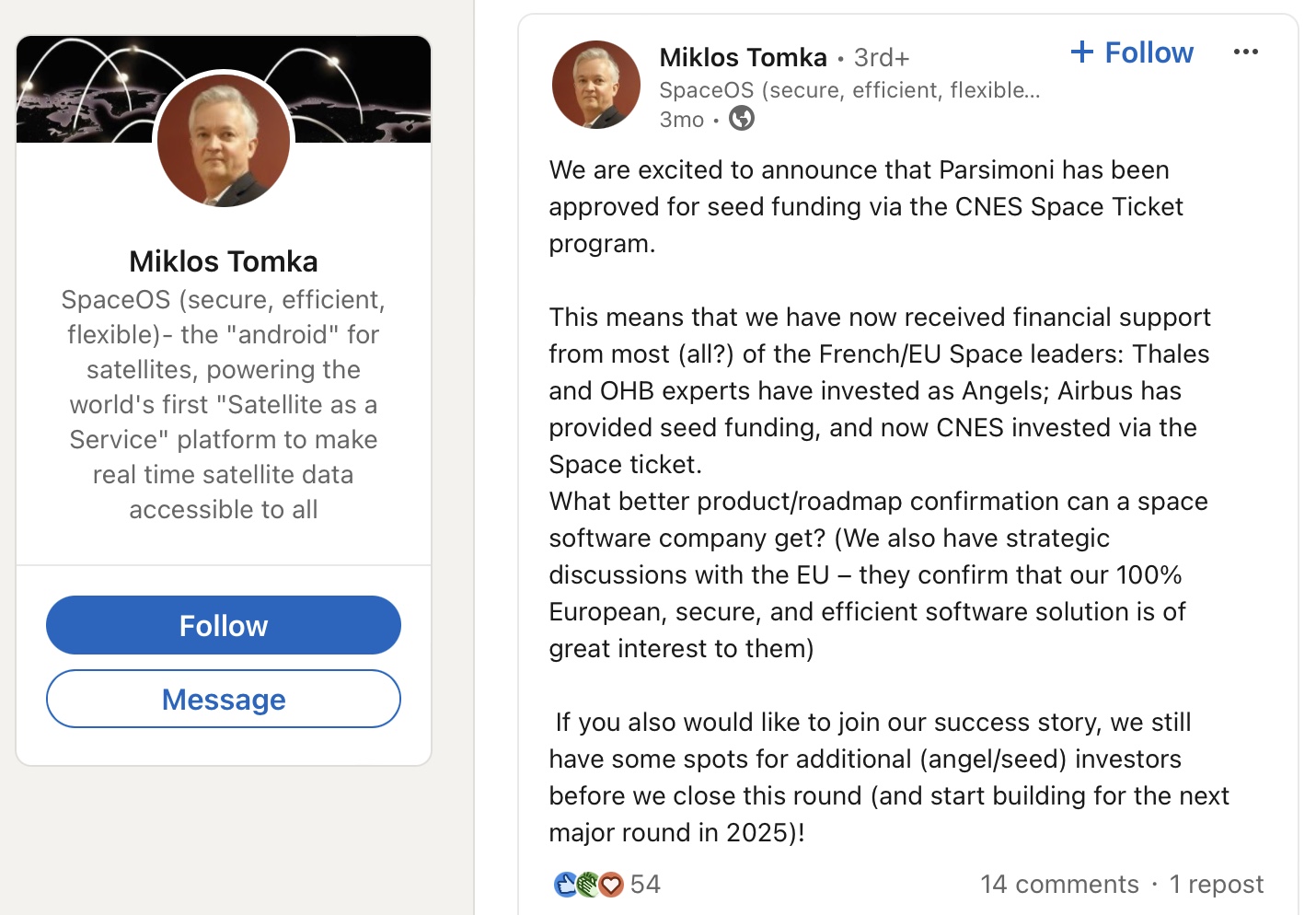Open the large profile photo in sidebar card
The width and height of the screenshot is (1316, 915).
coord(224,141)
